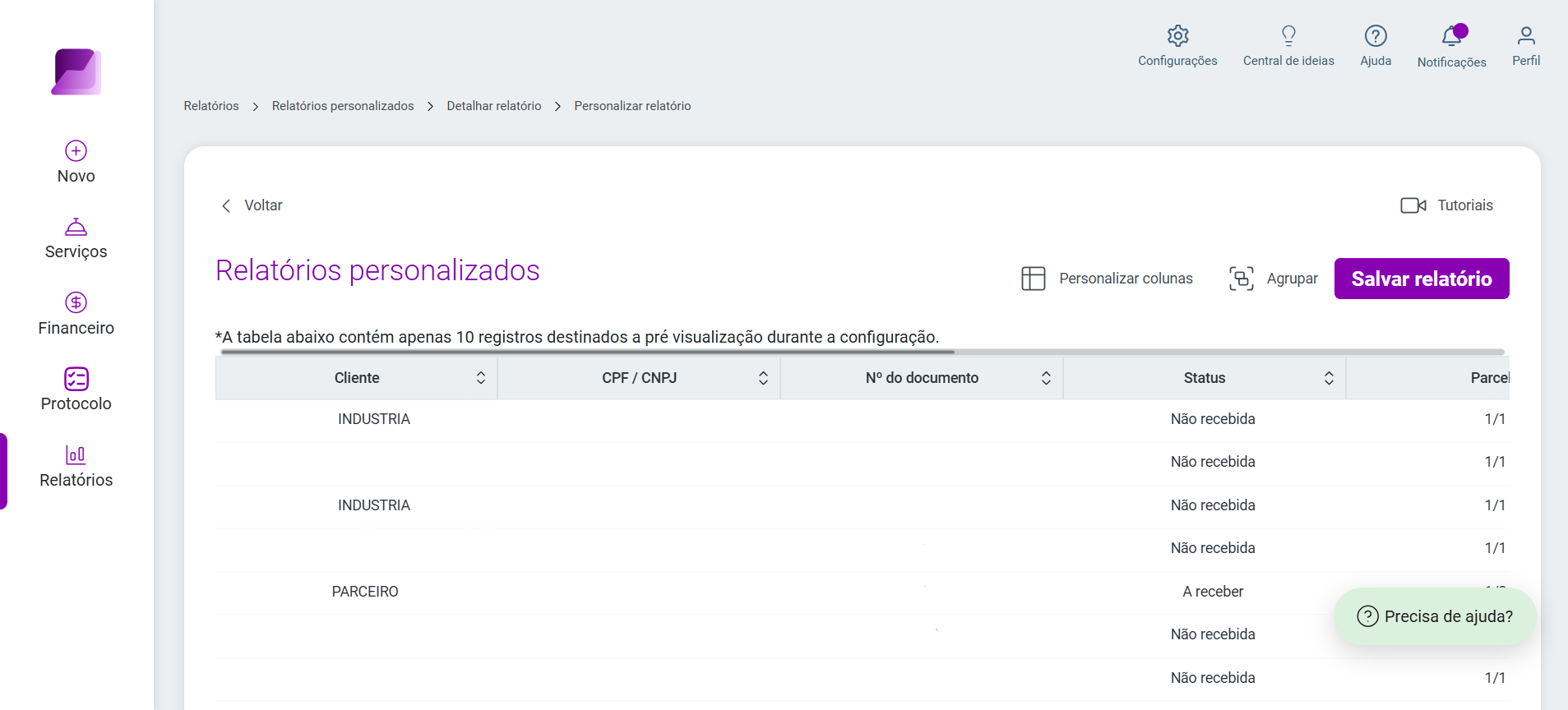The width and height of the screenshot is (1568, 710).
Task: Go to Relatórios breadcrumb
Action: 211,106
